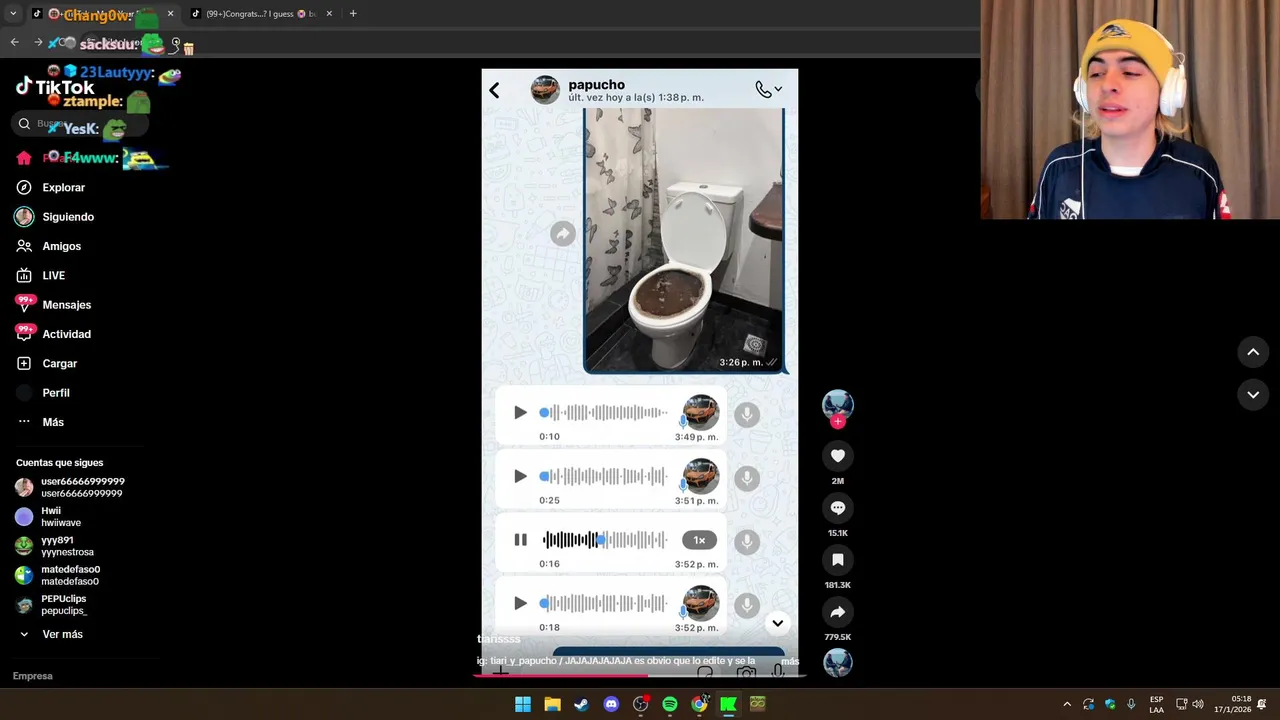
Task: Click the comments speech bubble icon
Action: point(838,508)
